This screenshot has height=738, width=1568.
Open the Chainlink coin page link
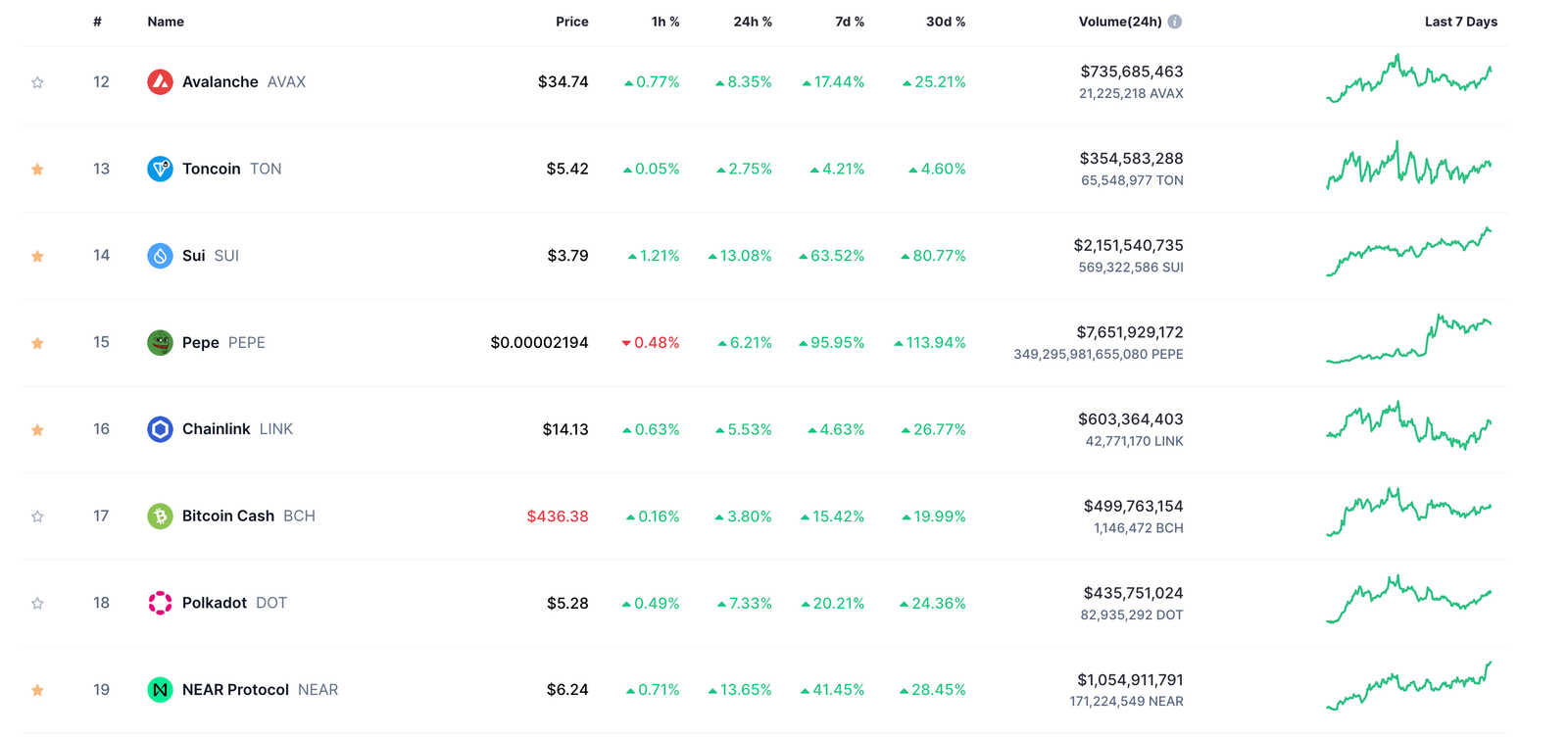(217, 429)
